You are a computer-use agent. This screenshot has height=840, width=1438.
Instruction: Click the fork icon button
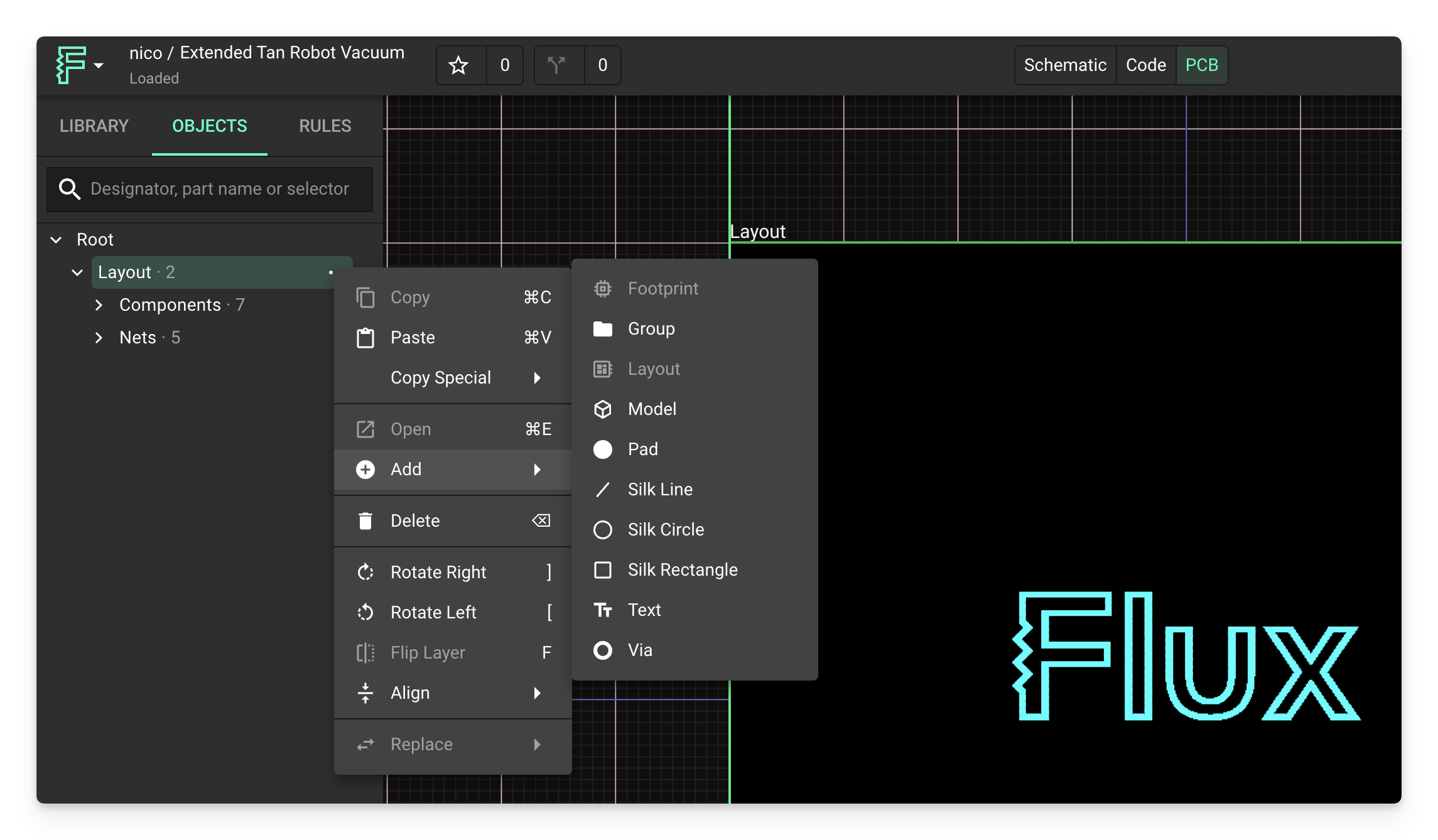(556, 65)
